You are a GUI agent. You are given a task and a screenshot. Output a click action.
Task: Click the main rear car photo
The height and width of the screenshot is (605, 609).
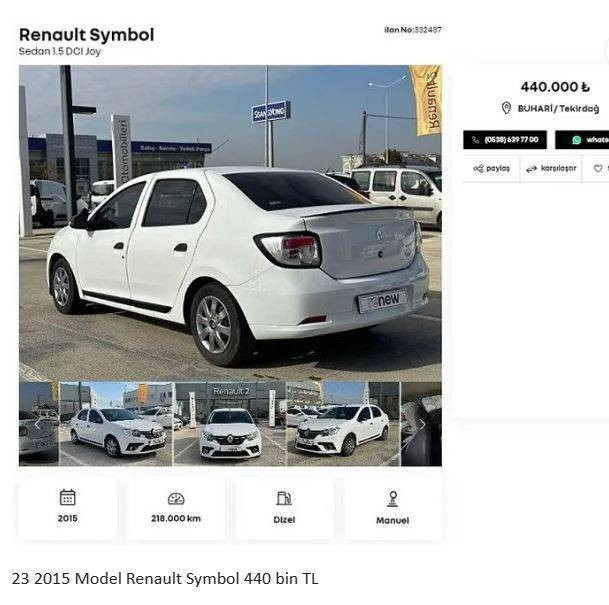tap(230, 223)
